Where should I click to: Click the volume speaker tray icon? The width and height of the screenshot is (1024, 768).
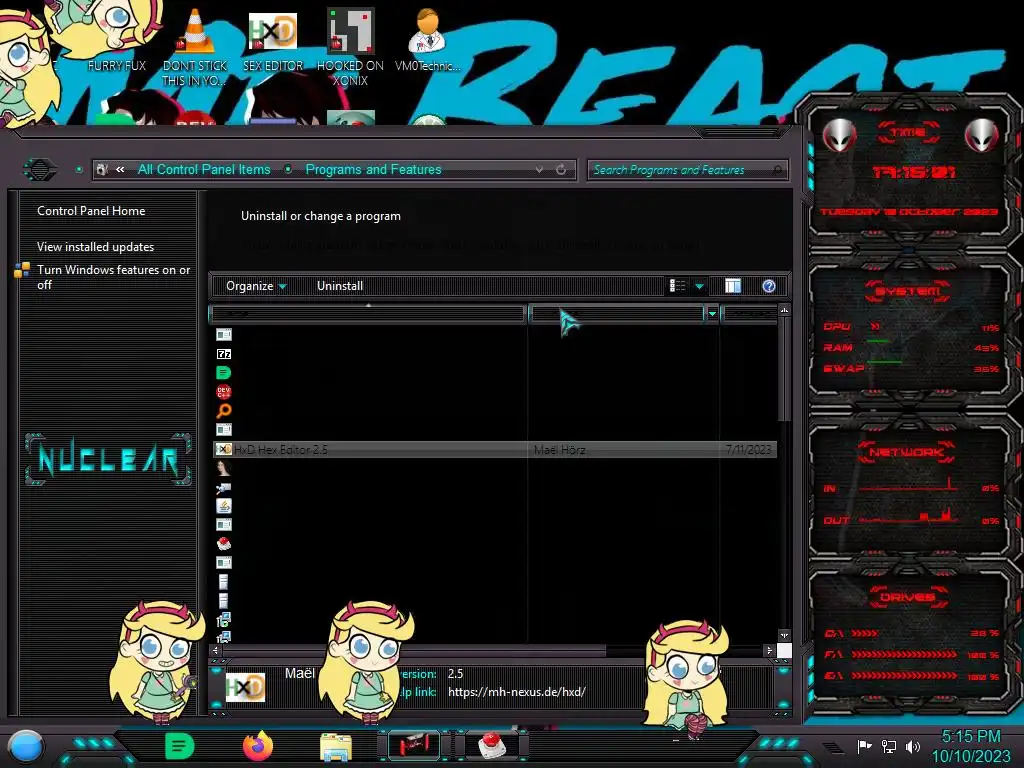(x=913, y=746)
